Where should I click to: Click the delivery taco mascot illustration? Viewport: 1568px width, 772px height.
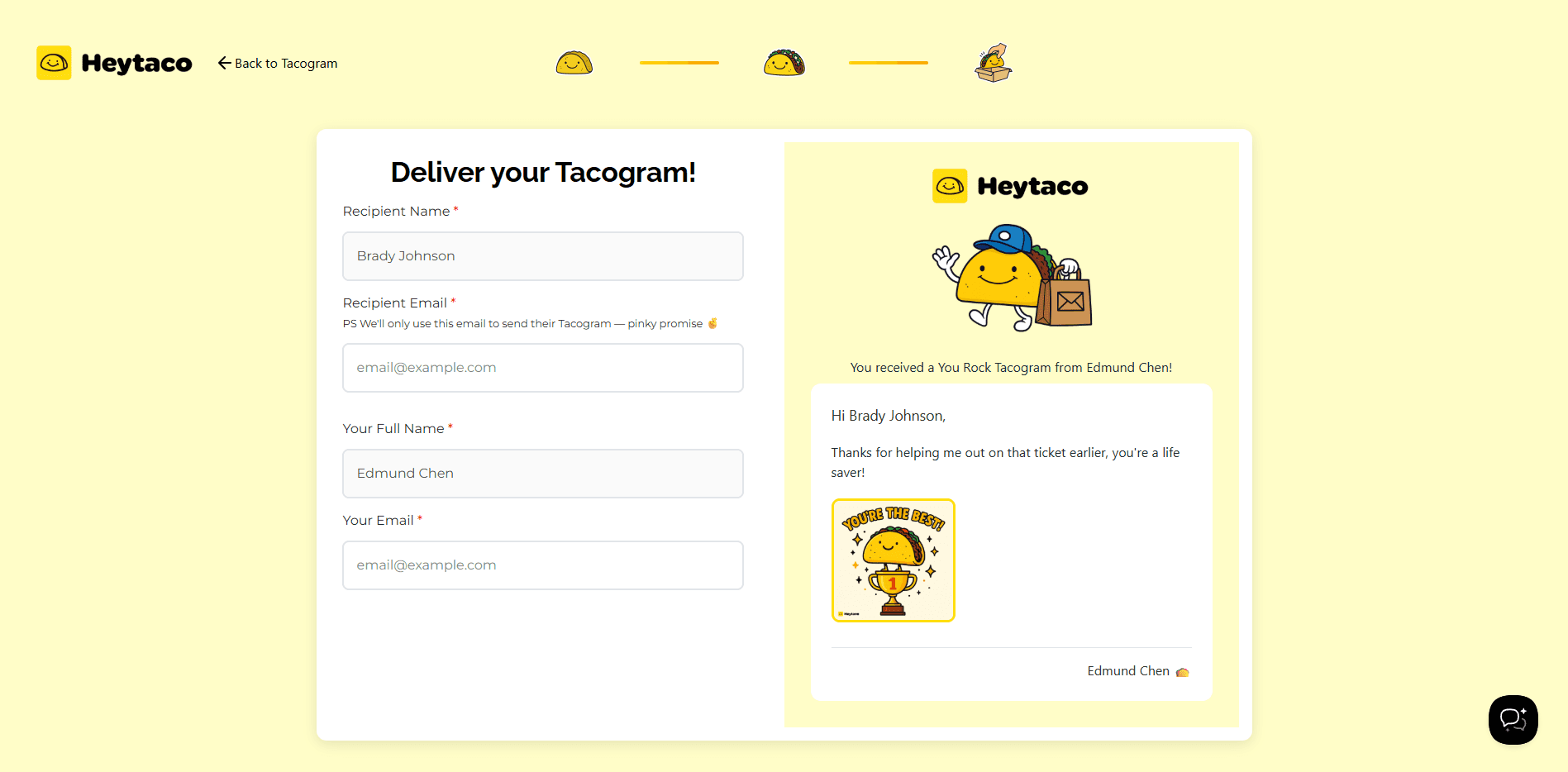tap(1013, 278)
